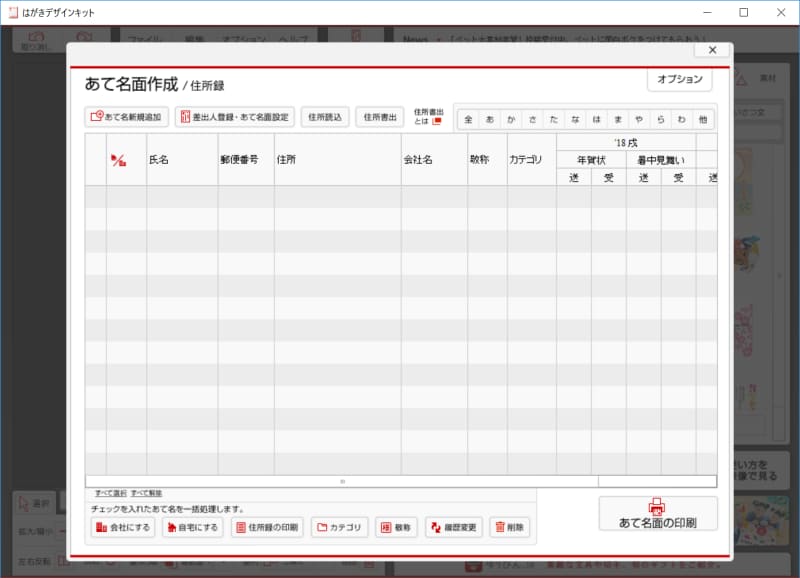
Task: Click the 住所書出 export button
Action: [x=380, y=117]
